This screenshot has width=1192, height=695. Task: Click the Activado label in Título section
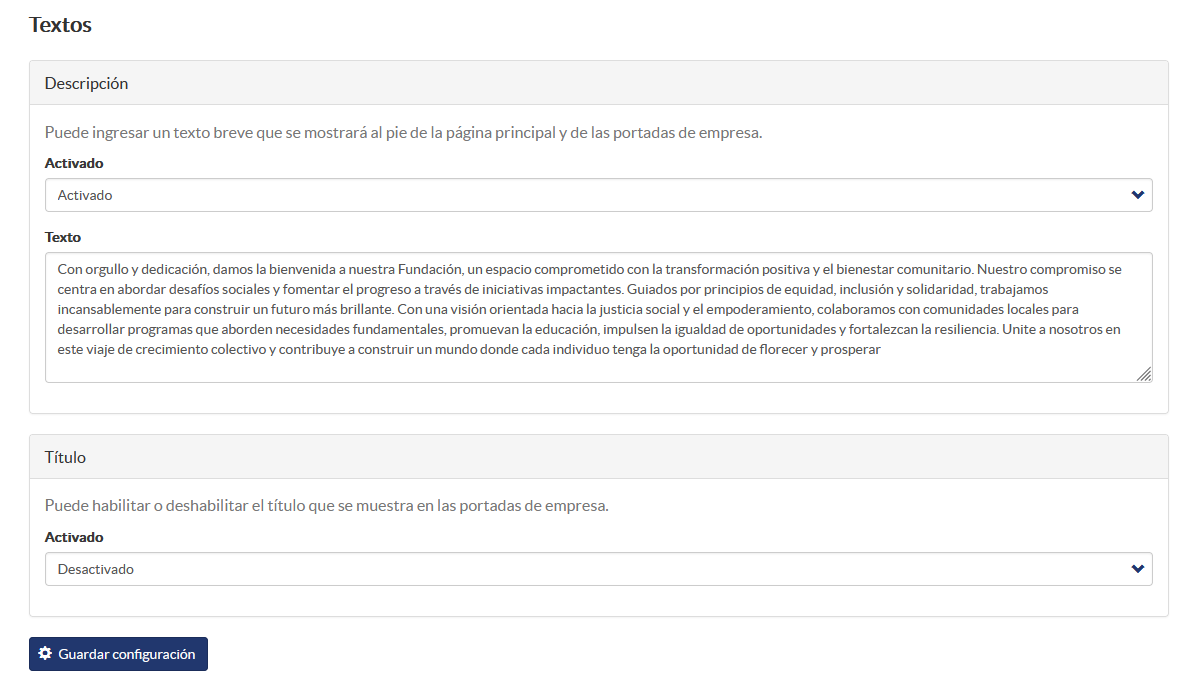74,538
